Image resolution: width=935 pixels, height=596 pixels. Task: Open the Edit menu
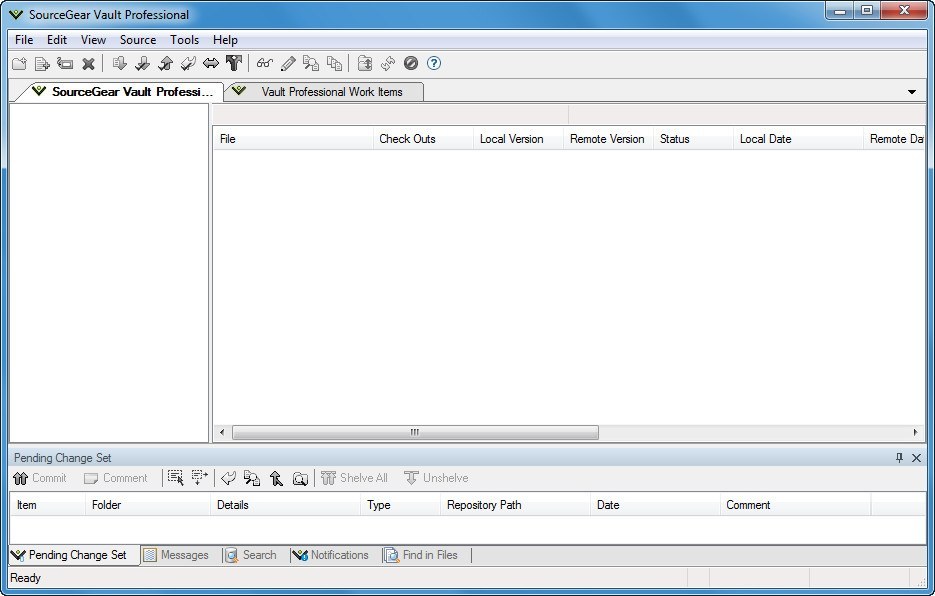(57, 40)
